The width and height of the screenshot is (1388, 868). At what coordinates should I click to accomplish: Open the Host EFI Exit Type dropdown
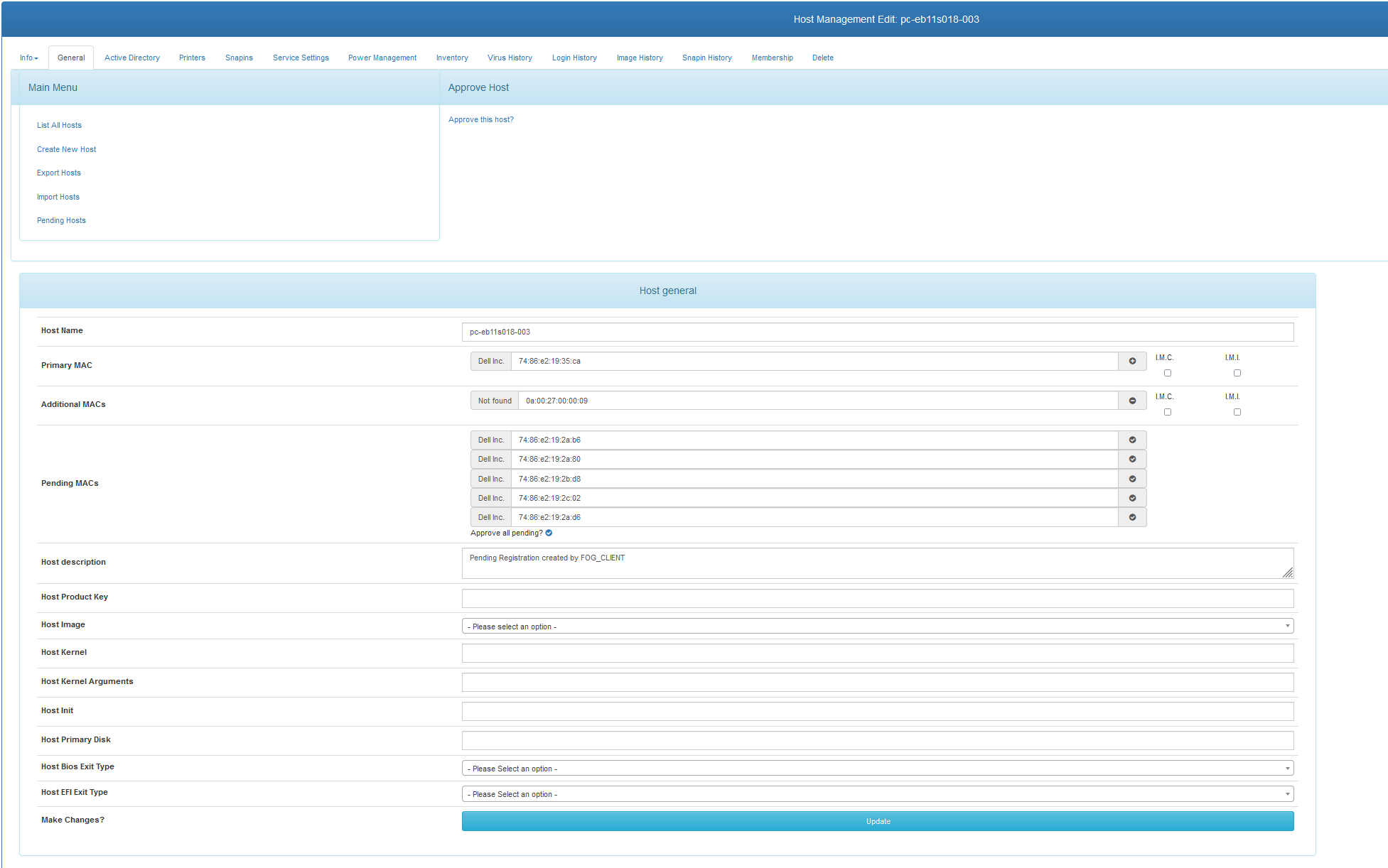878,794
